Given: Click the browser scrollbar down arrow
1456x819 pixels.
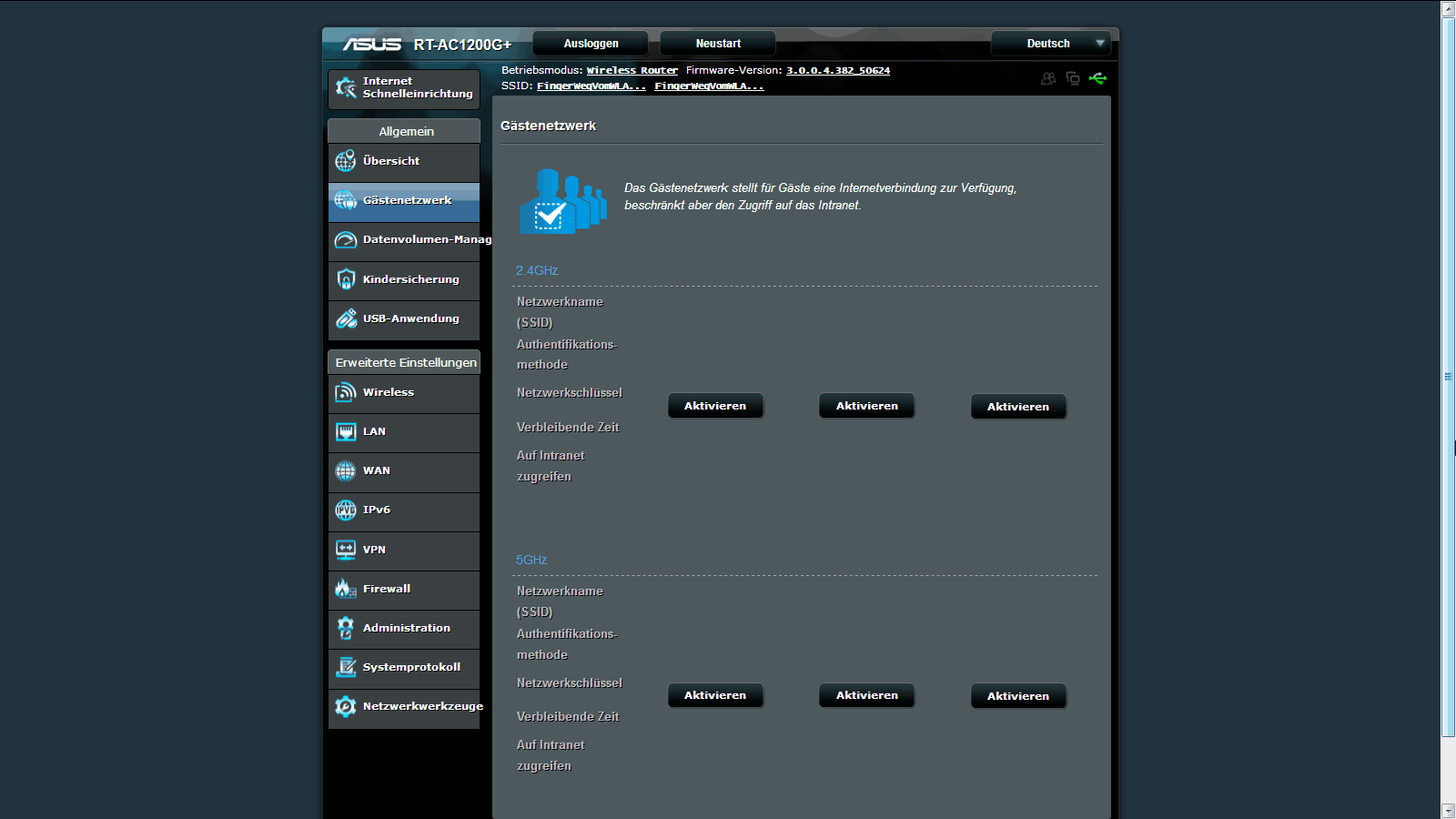Looking at the screenshot, I should [1449, 811].
